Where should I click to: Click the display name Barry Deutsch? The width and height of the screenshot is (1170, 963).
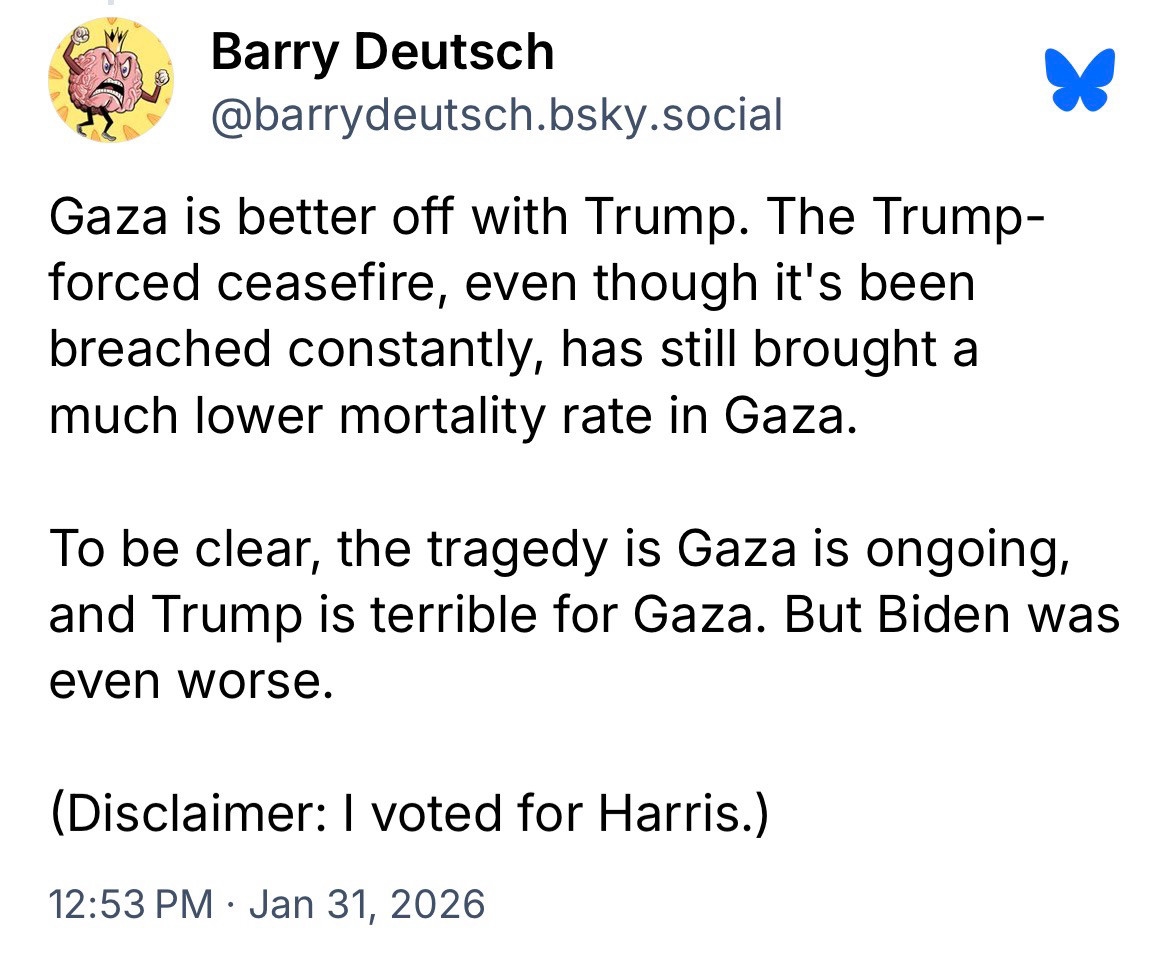382,52
